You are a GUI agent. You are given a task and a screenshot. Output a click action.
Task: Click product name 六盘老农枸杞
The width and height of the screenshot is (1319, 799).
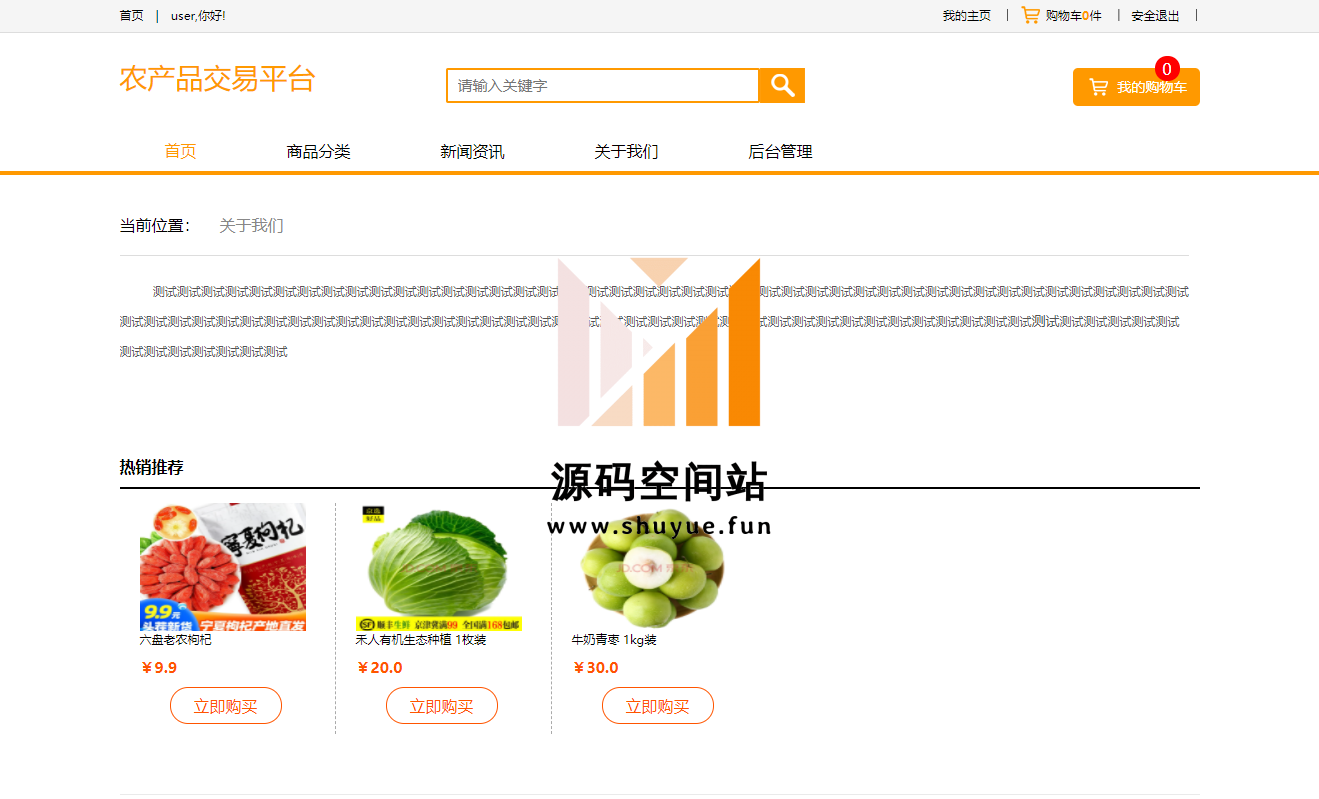click(175, 640)
